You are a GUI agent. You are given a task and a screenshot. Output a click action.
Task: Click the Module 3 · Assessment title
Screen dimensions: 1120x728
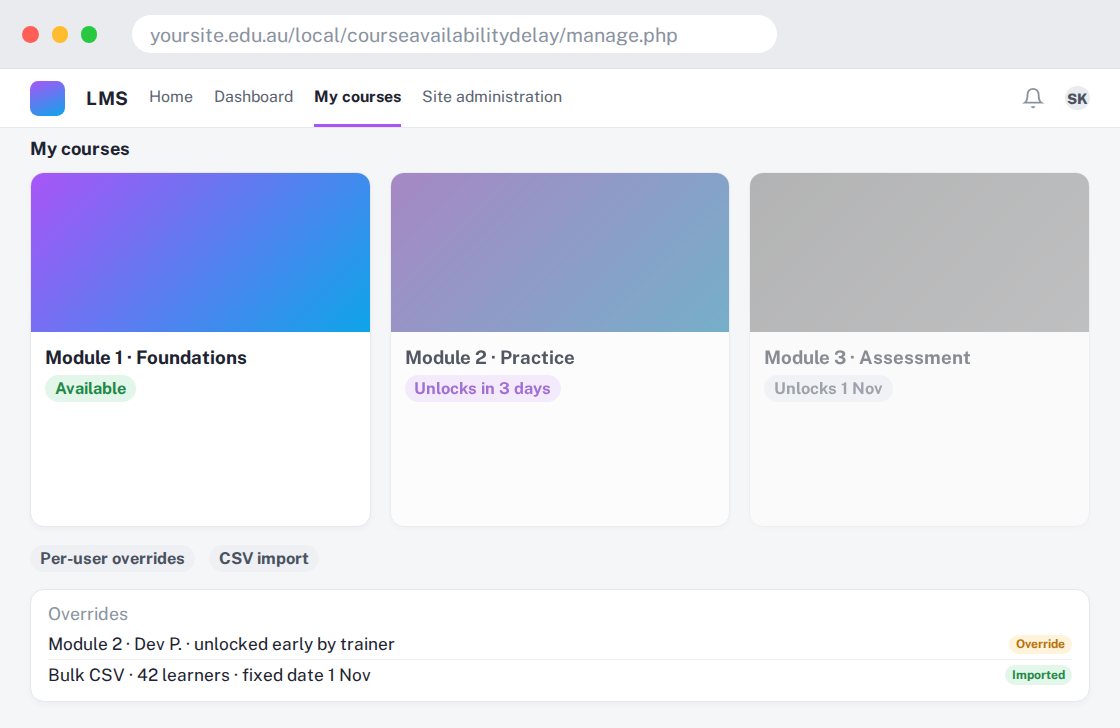(867, 357)
